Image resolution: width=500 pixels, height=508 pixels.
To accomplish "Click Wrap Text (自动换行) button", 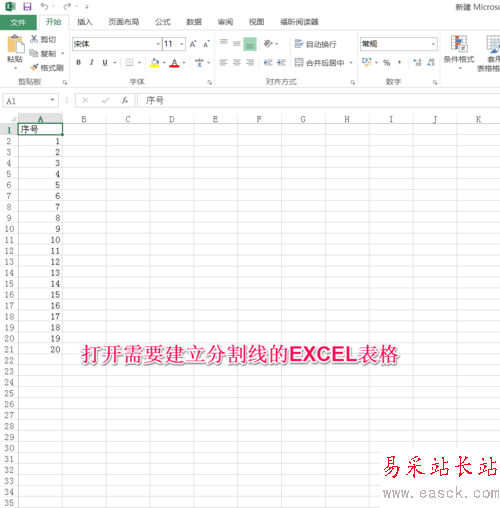I will point(316,44).
